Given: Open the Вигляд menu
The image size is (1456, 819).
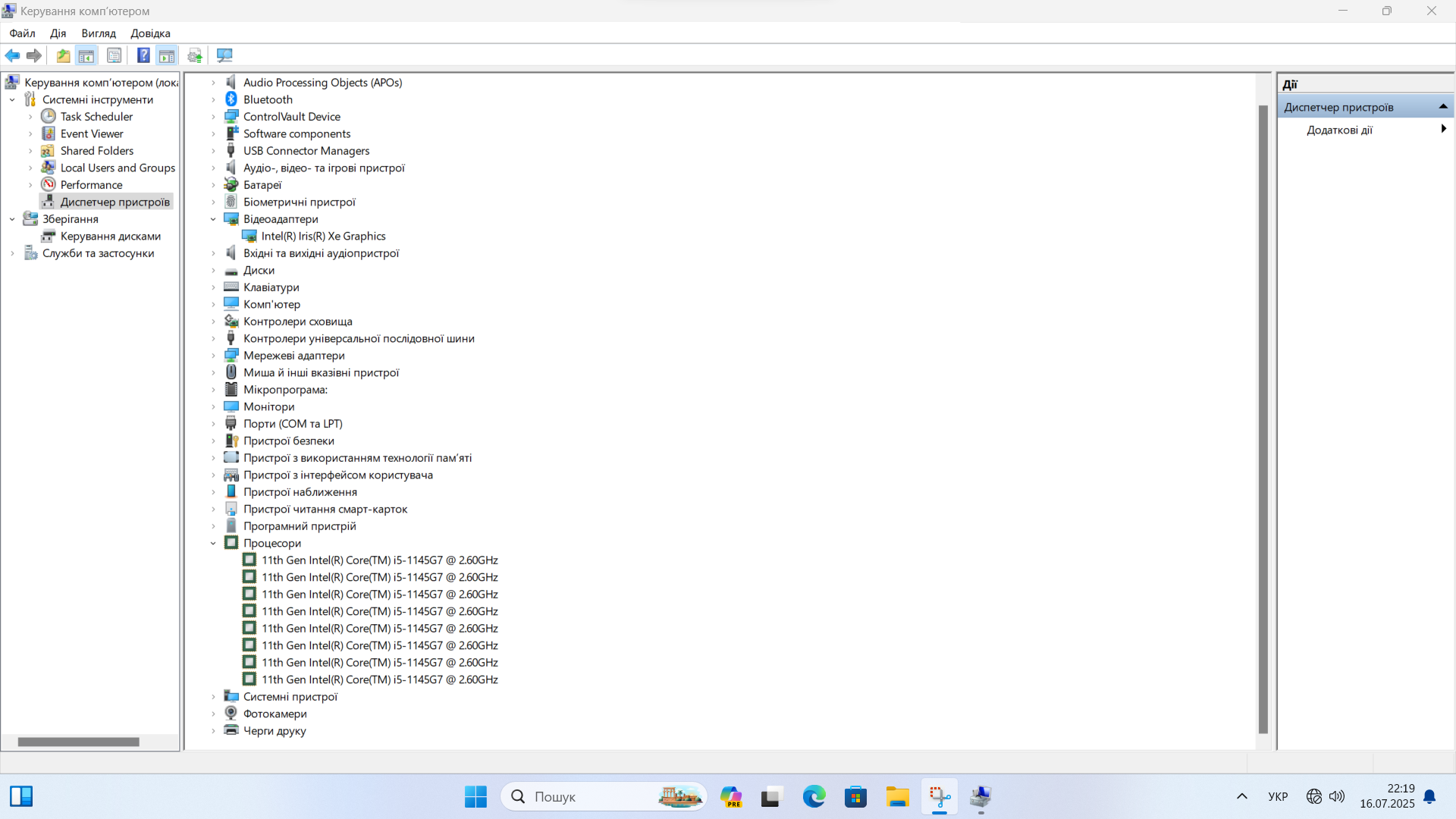Looking at the screenshot, I should [x=99, y=33].
